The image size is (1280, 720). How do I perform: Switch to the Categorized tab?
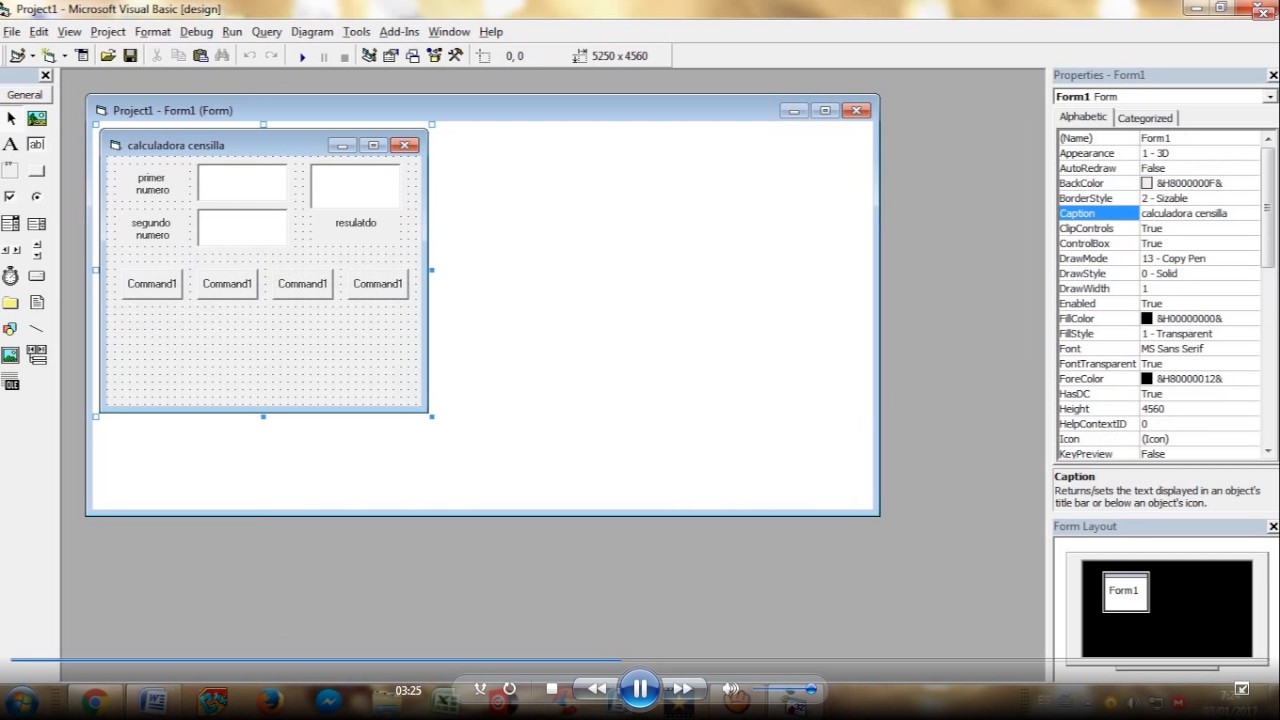[x=1145, y=118]
